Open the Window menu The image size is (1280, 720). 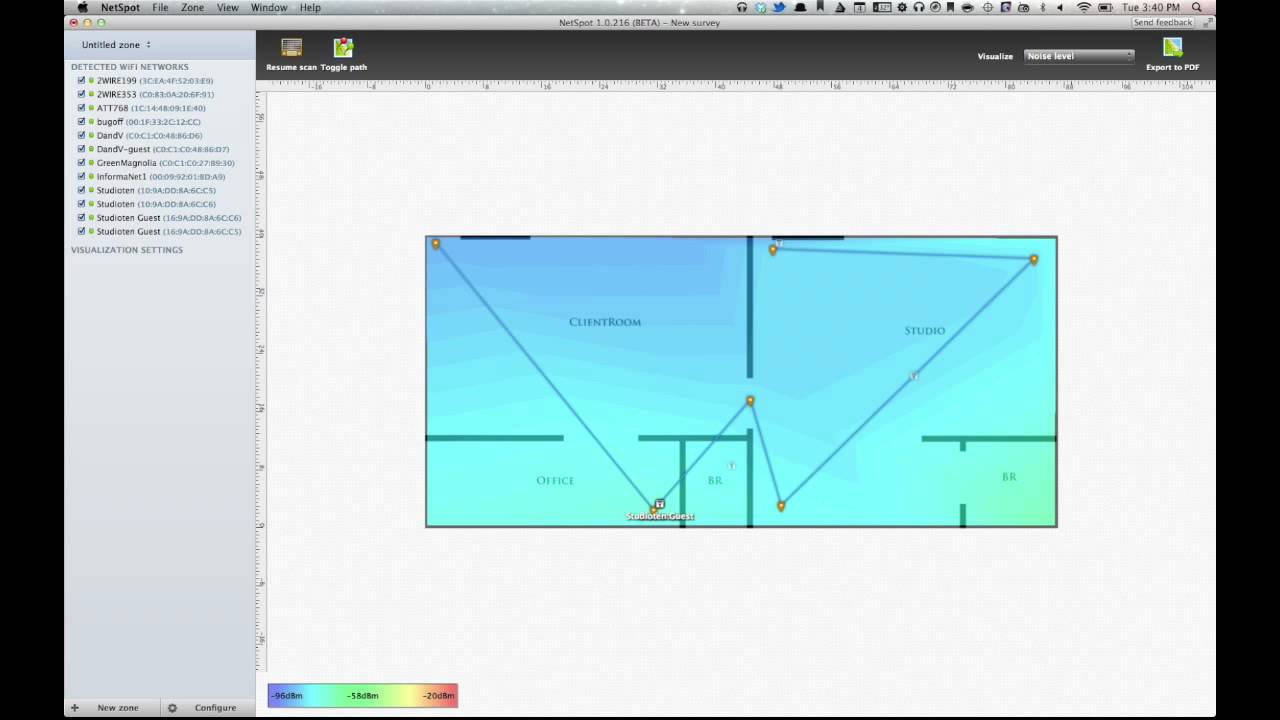[269, 7]
